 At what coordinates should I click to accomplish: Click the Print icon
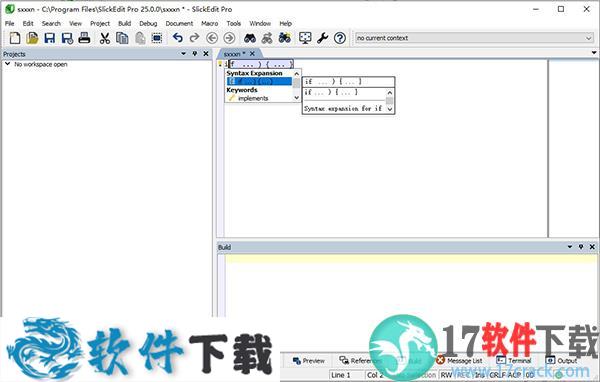pyautogui.click(x=84, y=38)
